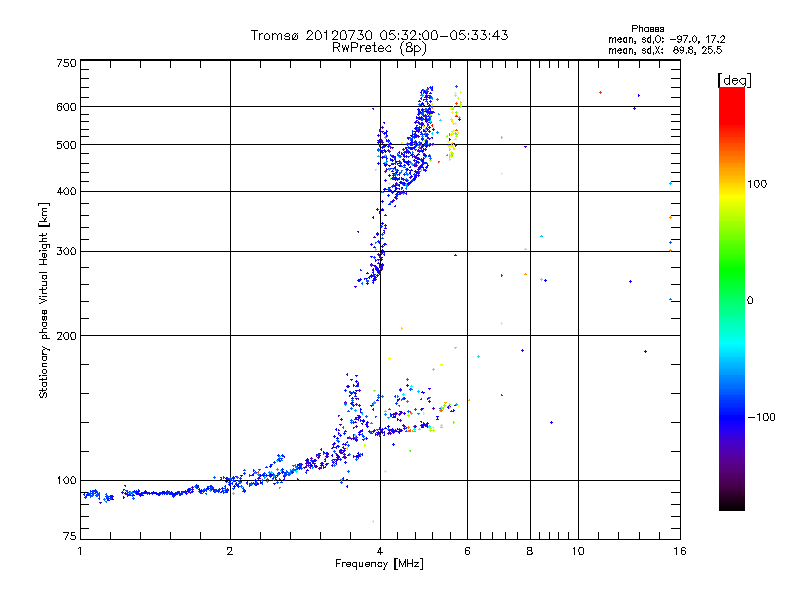This screenshot has width=800, height=600.
Task: Click the 'Phases' header label
Action: click(x=647, y=29)
